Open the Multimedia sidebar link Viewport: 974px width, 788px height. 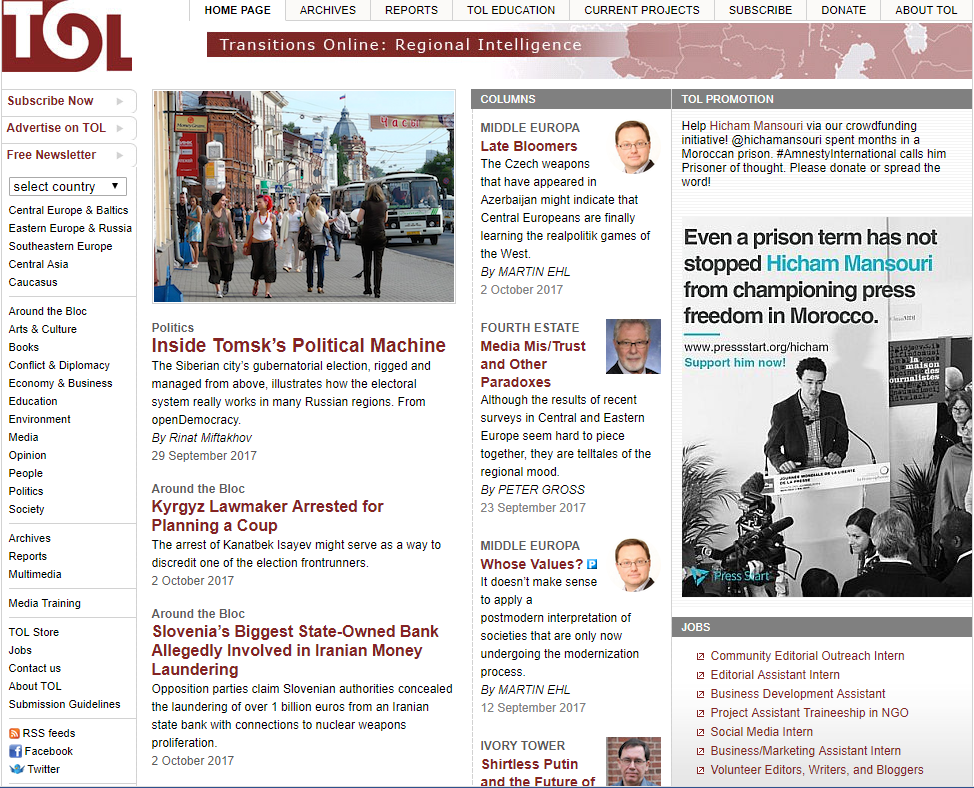35,574
